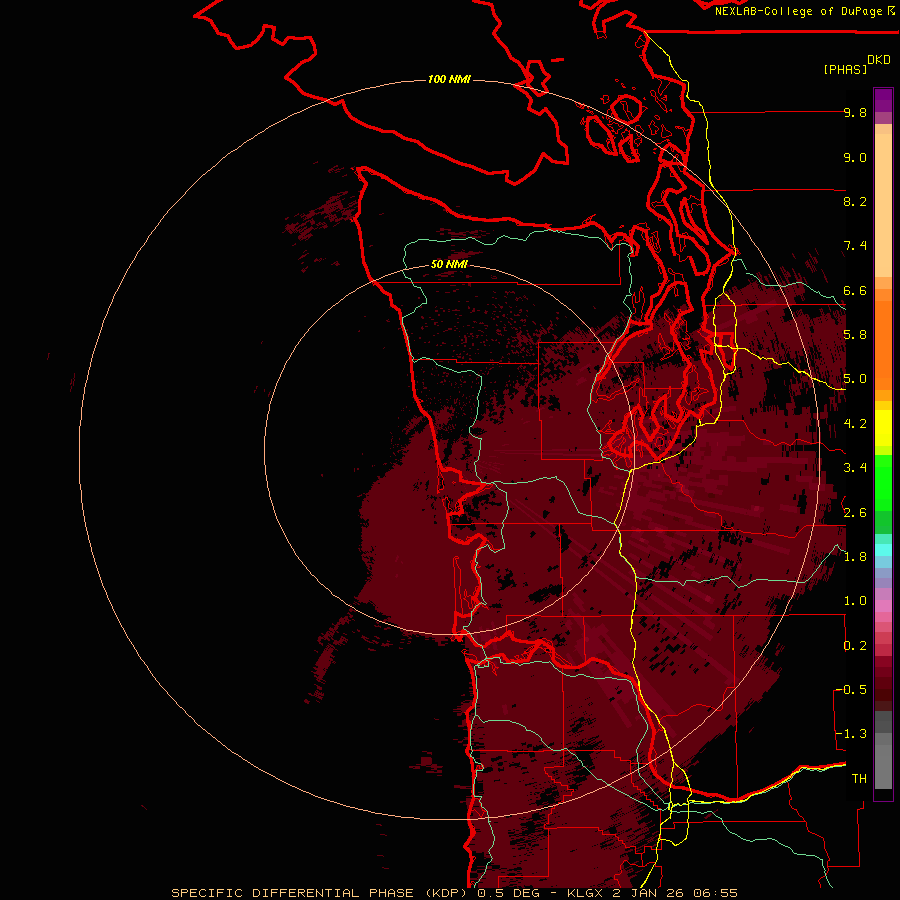Click the TH label on the scale

859,779
